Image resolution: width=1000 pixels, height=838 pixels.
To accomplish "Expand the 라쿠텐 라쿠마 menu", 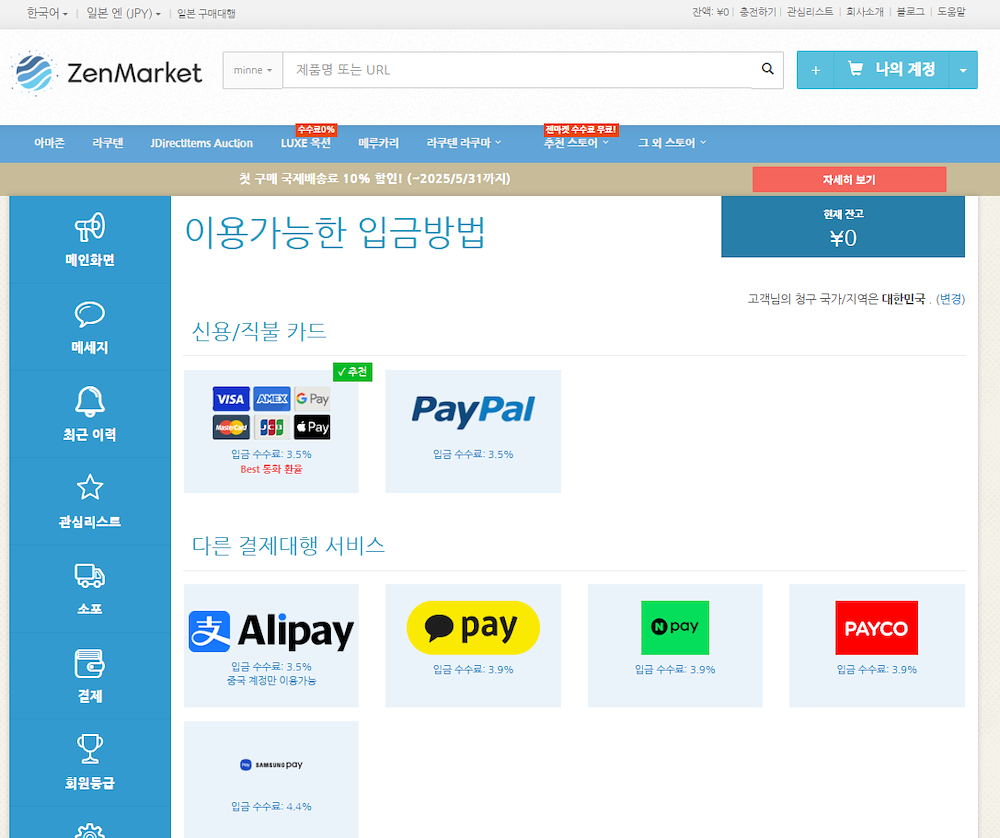I will pyautogui.click(x=464, y=143).
